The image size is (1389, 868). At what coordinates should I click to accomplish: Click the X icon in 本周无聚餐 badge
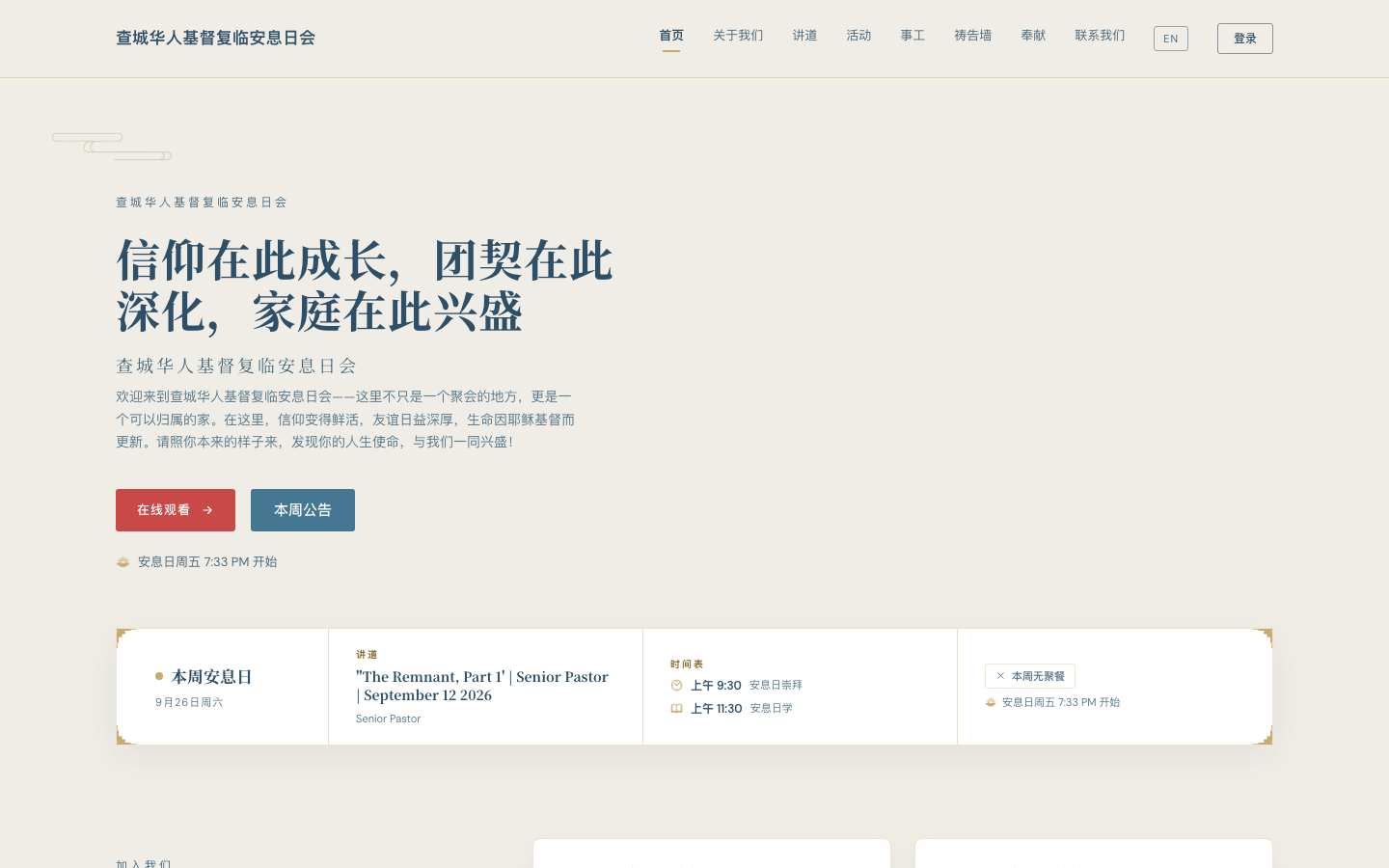coord(1000,676)
